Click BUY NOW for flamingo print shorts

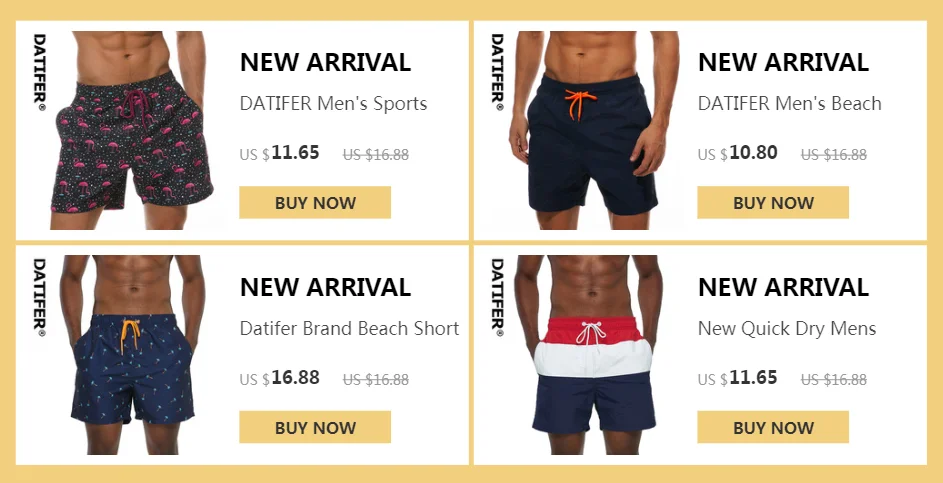point(315,203)
